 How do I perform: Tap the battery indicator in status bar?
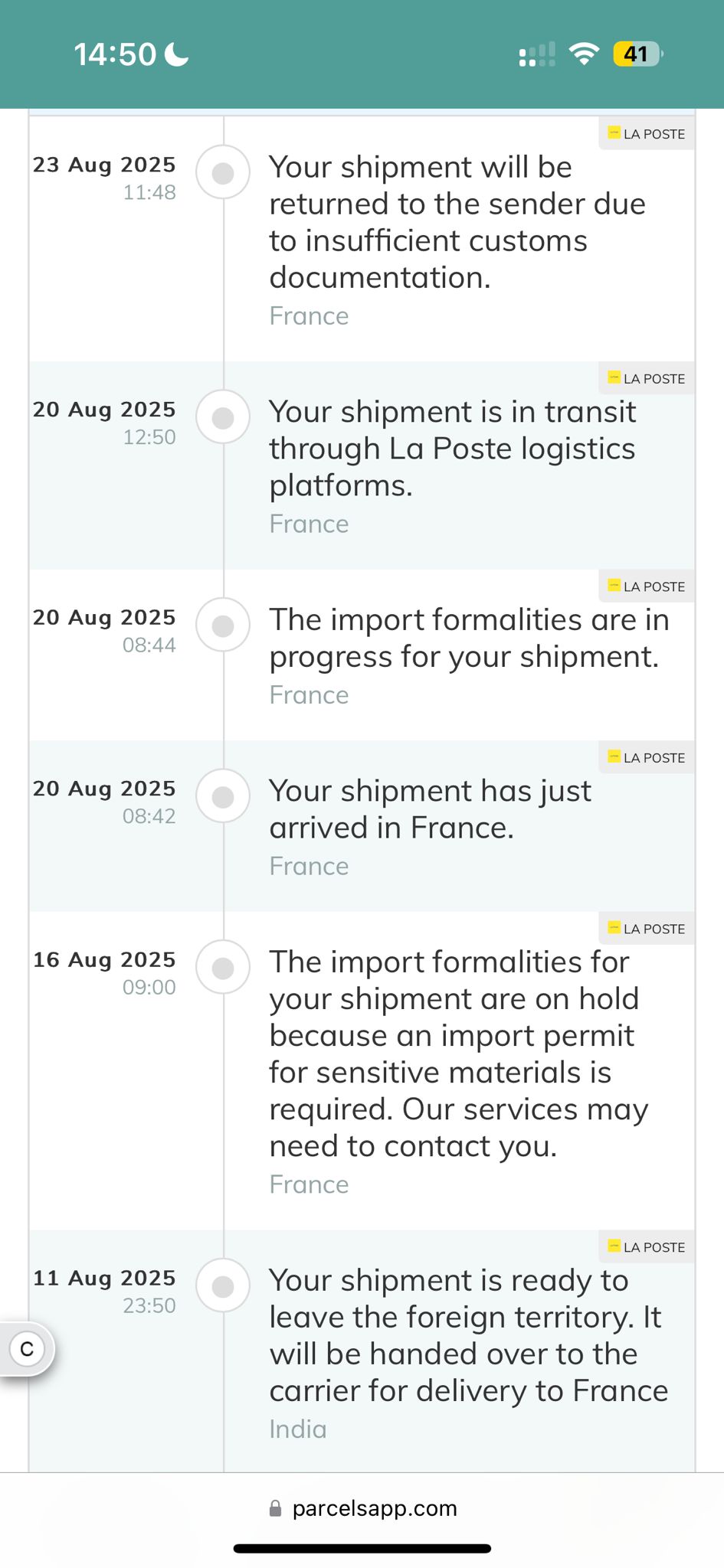(637, 54)
